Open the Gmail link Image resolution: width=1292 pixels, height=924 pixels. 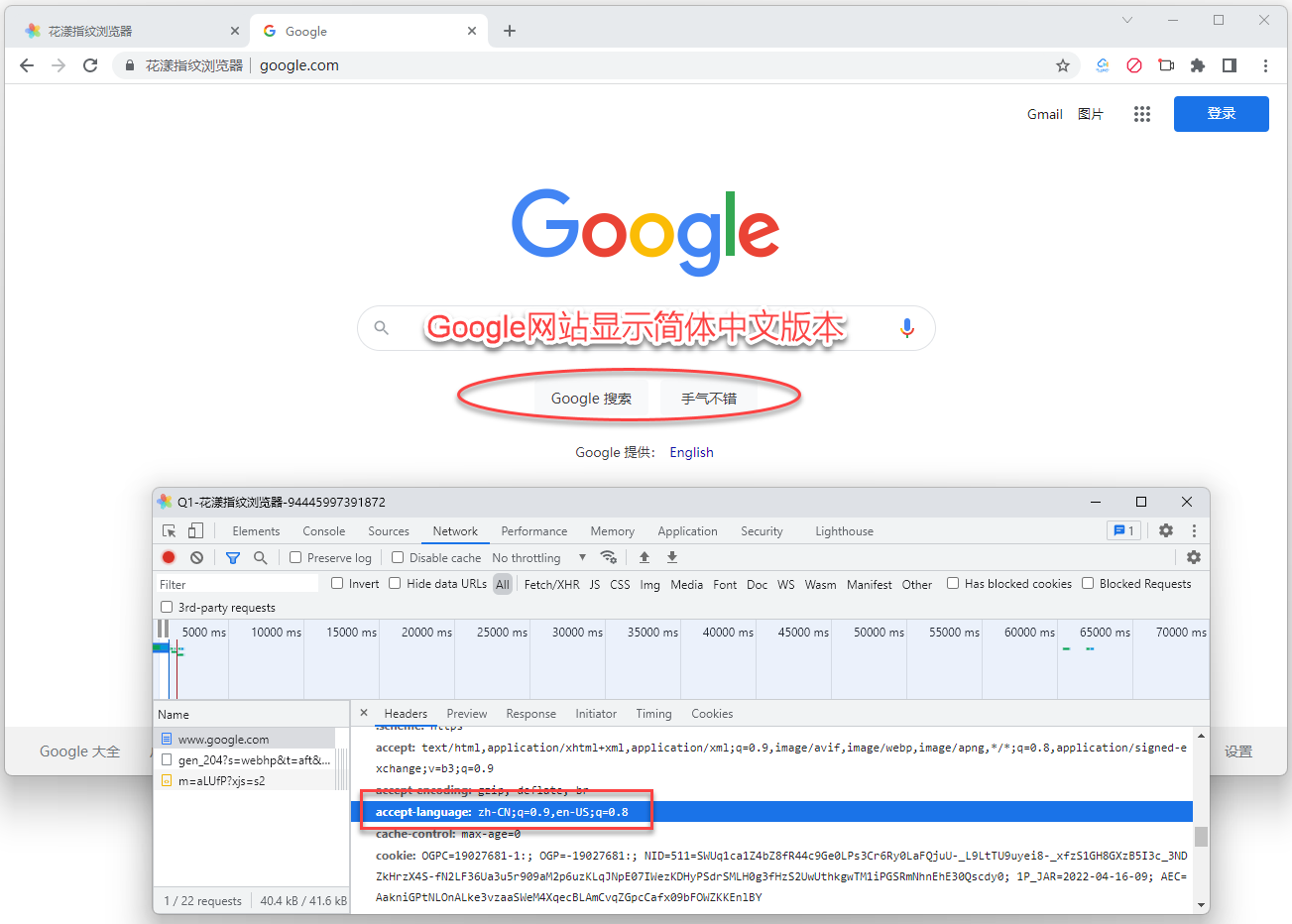click(1044, 114)
